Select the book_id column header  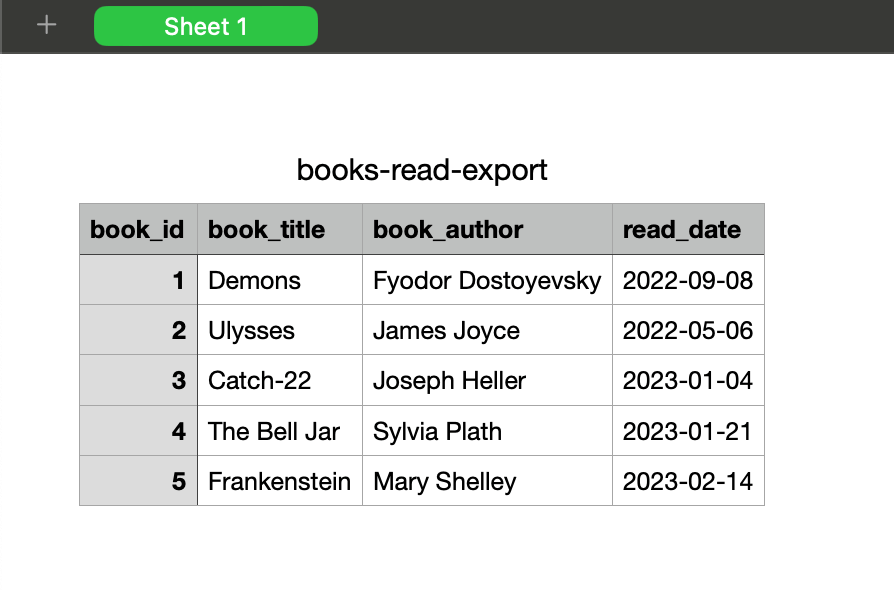pyautogui.click(x=137, y=229)
